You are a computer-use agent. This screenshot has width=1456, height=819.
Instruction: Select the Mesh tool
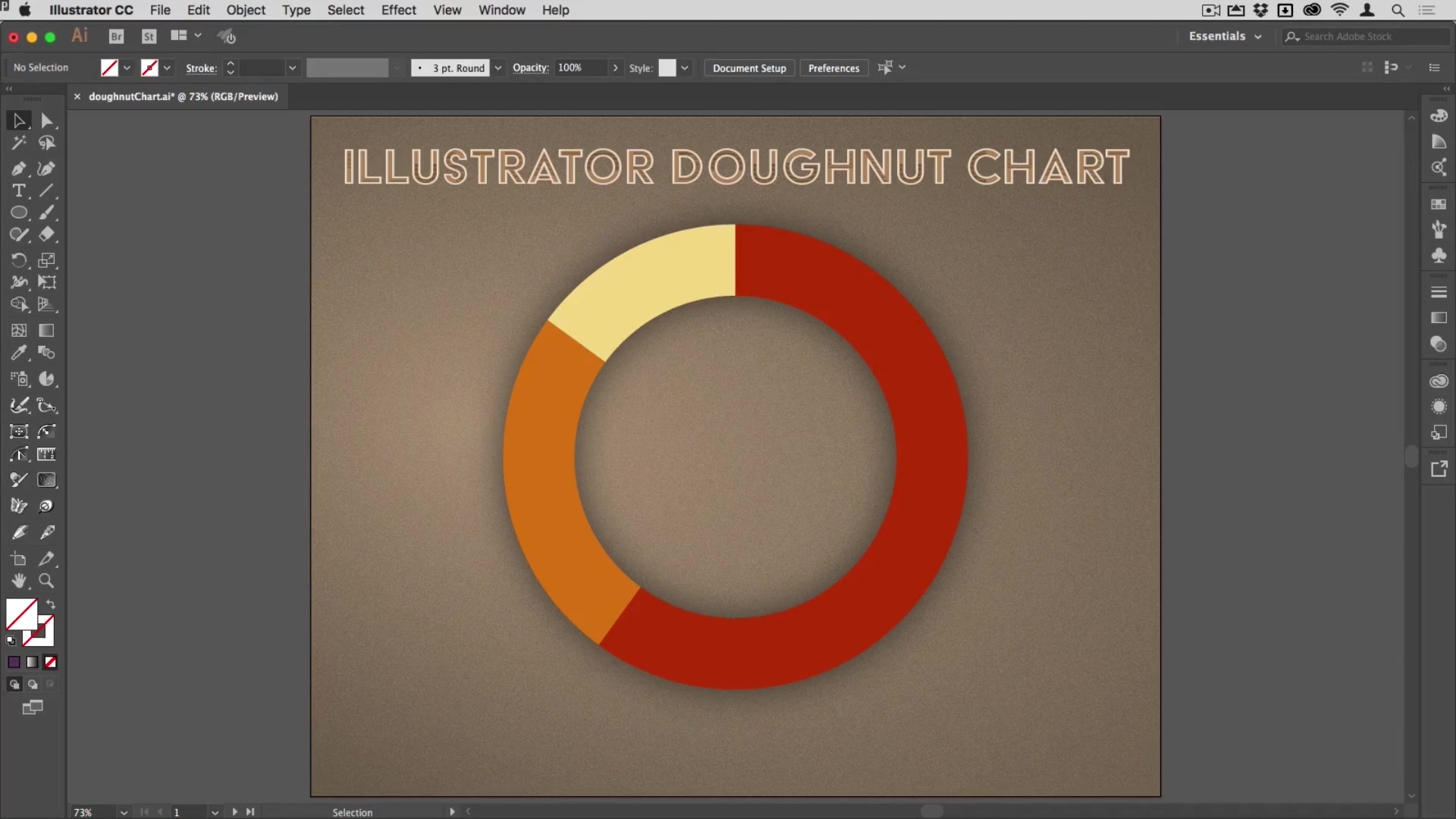[19, 331]
